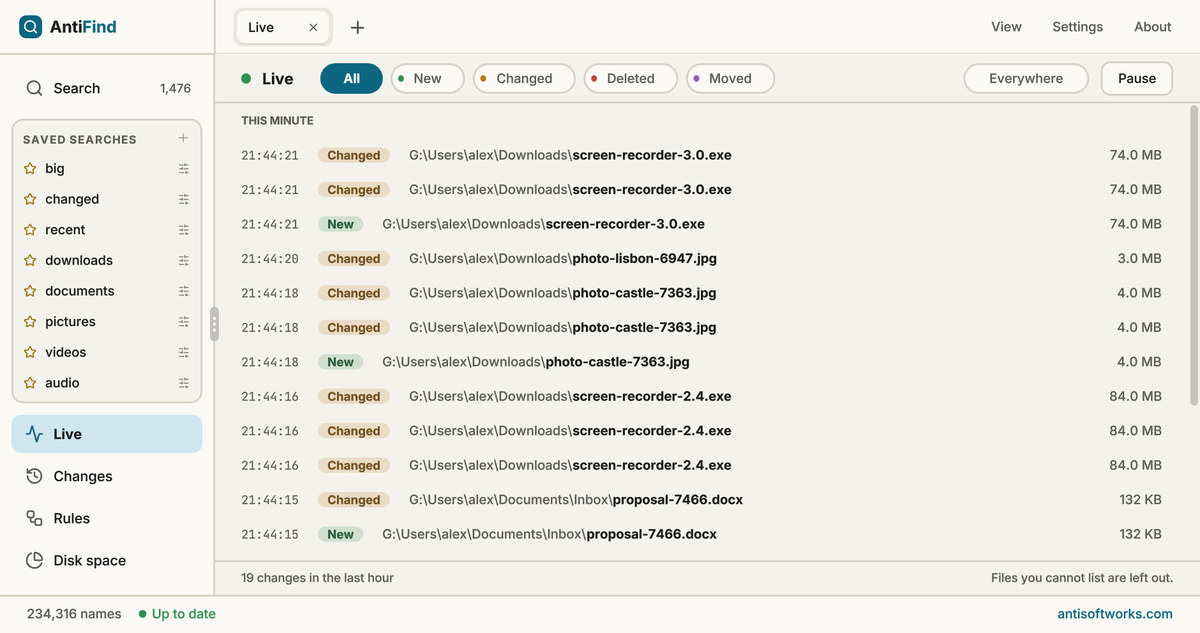Open the Changes history view
Image resolution: width=1200 pixels, height=633 pixels.
coord(107,476)
